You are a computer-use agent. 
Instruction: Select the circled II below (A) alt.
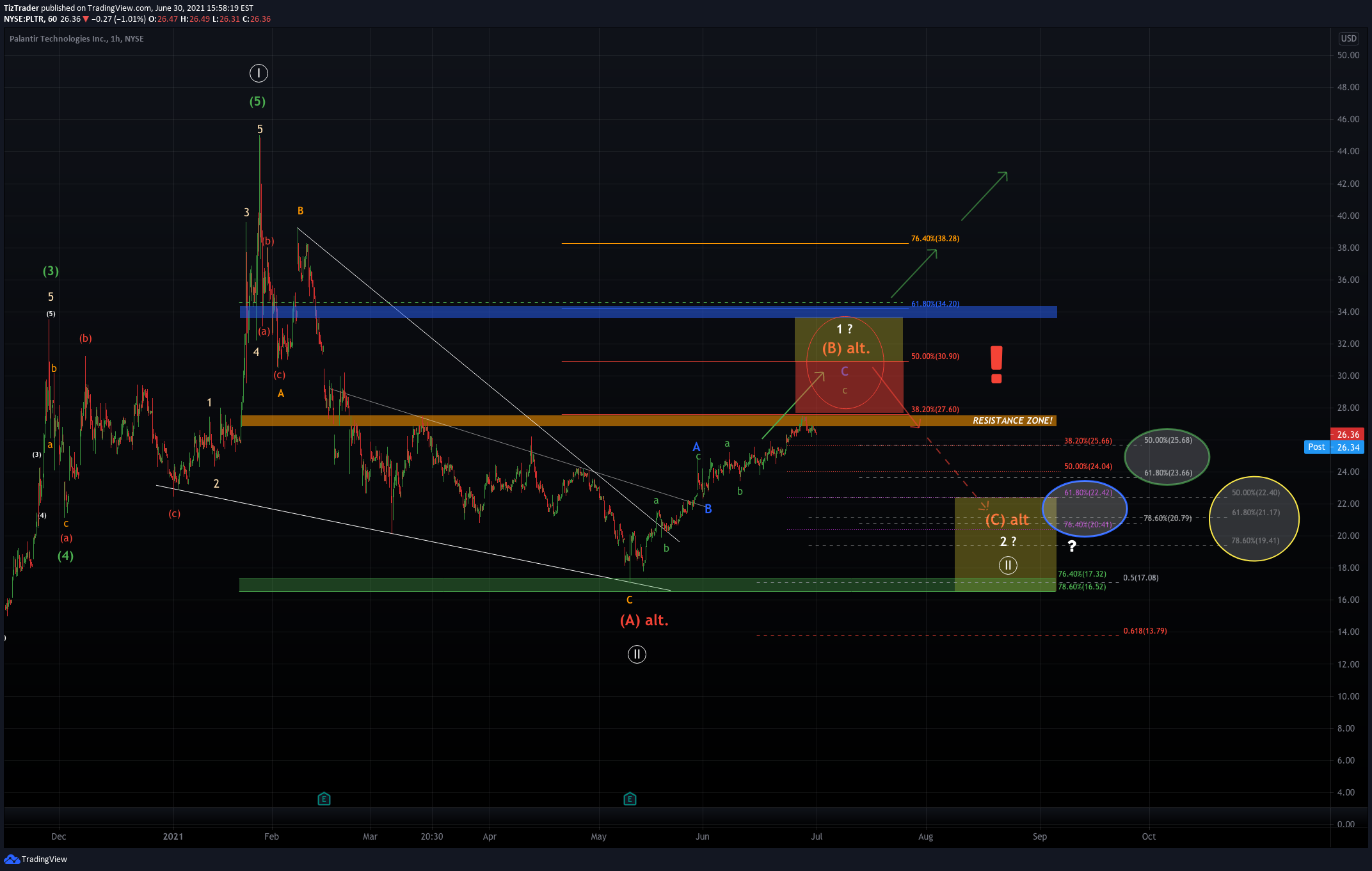(637, 654)
